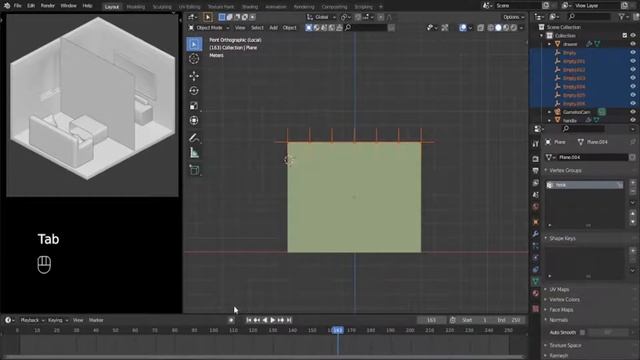The height and width of the screenshot is (360, 640).
Task: Play the animation forward
Action: pyautogui.click(x=273, y=320)
